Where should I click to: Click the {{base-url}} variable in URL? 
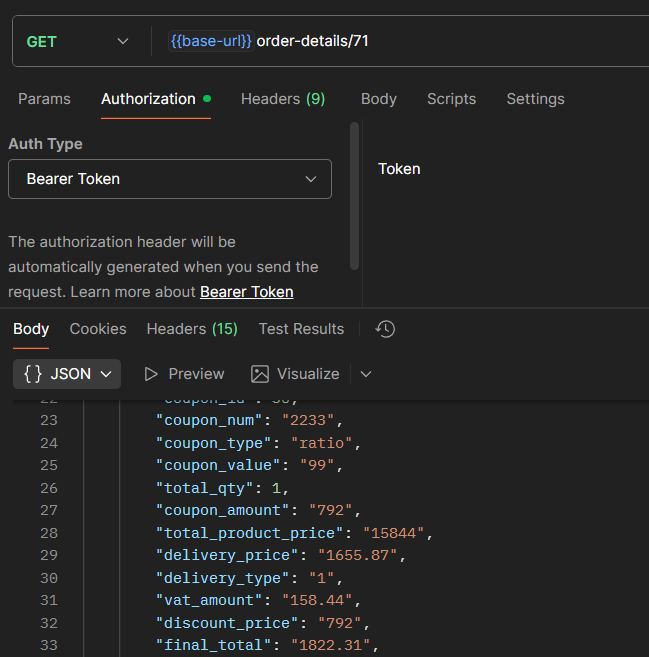[211, 41]
